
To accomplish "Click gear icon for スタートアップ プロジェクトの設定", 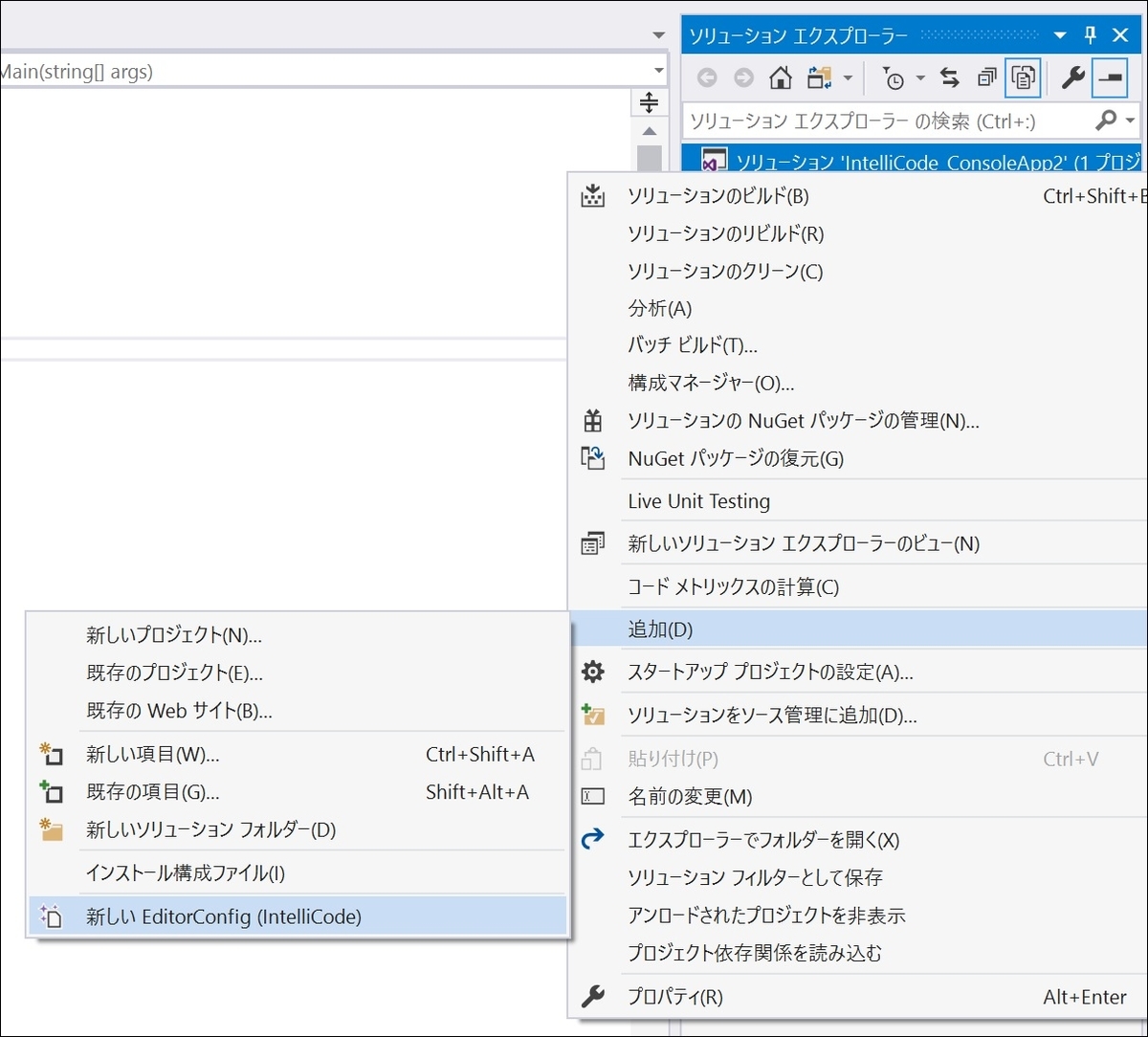I will 593,672.
